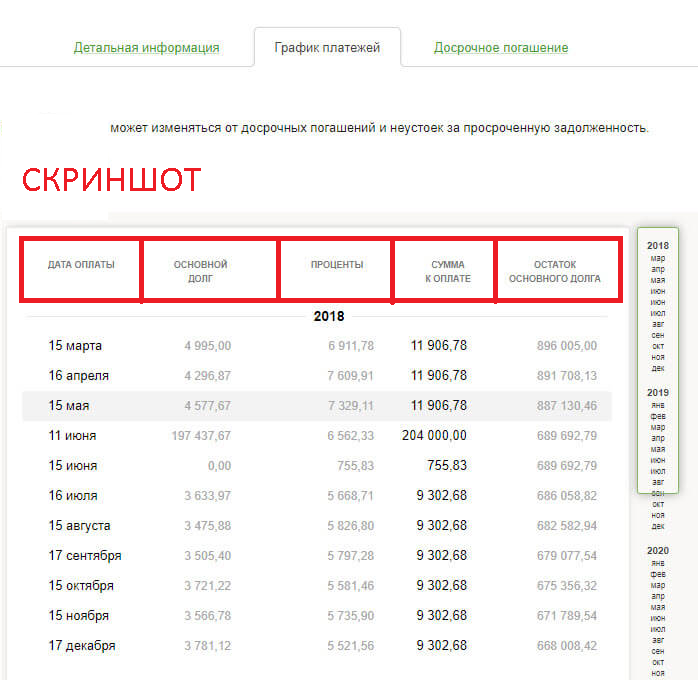Select мар under 2018 in navigator
Image resolution: width=698 pixels, height=680 pixels.
point(657,259)
